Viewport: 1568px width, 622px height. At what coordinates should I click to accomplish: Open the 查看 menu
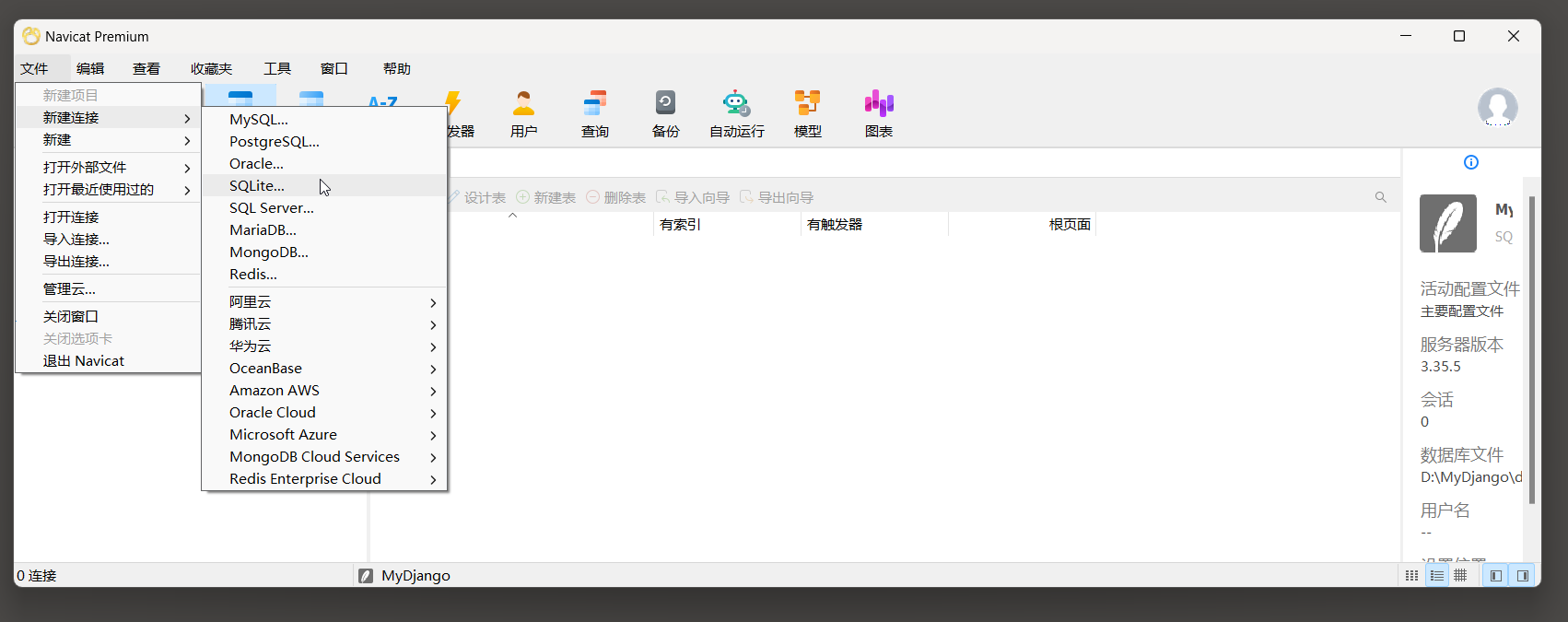[146, 68]
